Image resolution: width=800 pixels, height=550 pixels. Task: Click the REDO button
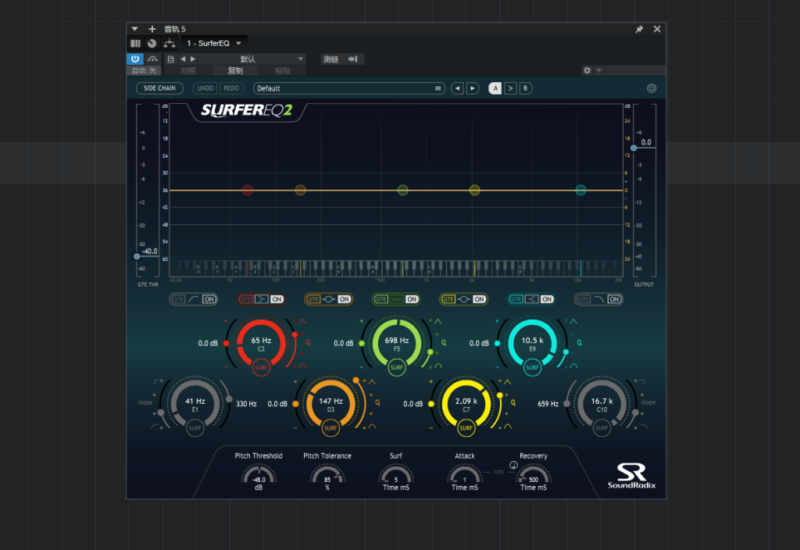231,88
